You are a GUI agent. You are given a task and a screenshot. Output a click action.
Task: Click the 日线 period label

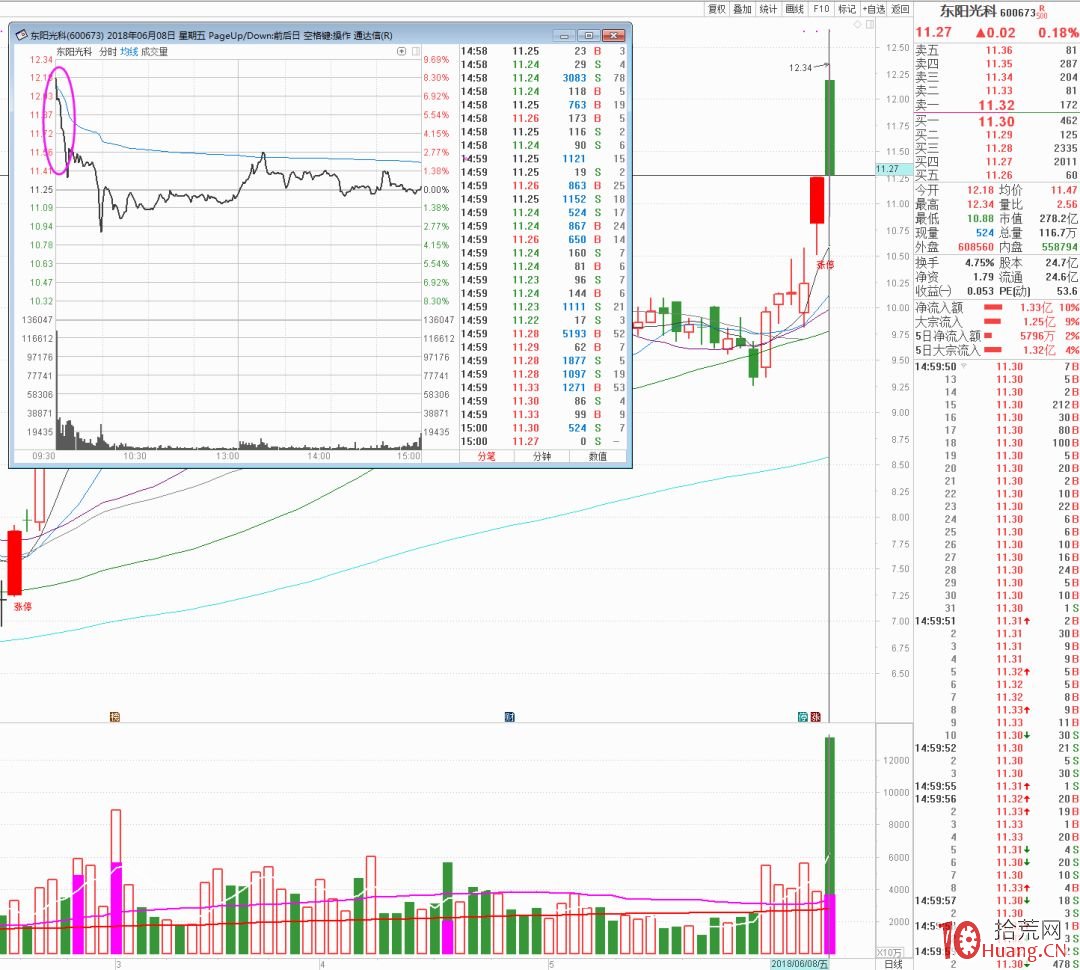(x=893, y=964)
